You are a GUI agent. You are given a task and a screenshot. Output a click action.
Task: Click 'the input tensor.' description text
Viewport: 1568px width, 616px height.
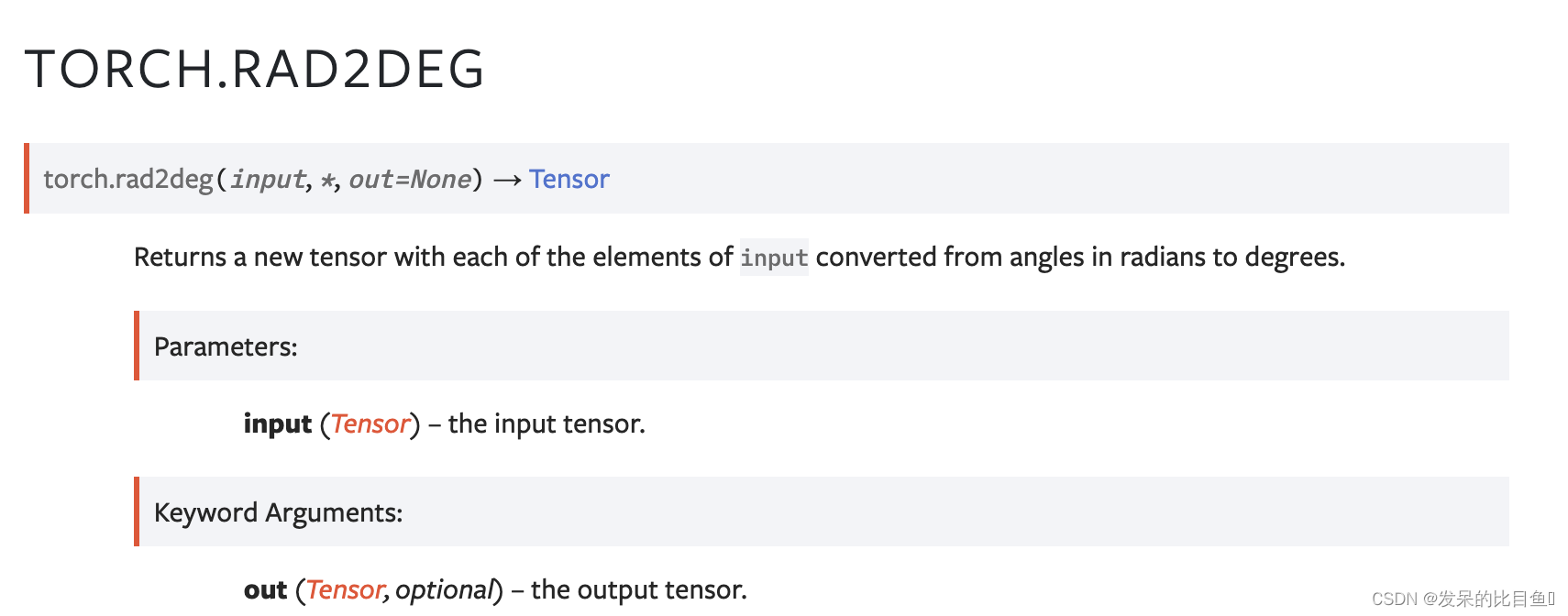click(547, 423)
